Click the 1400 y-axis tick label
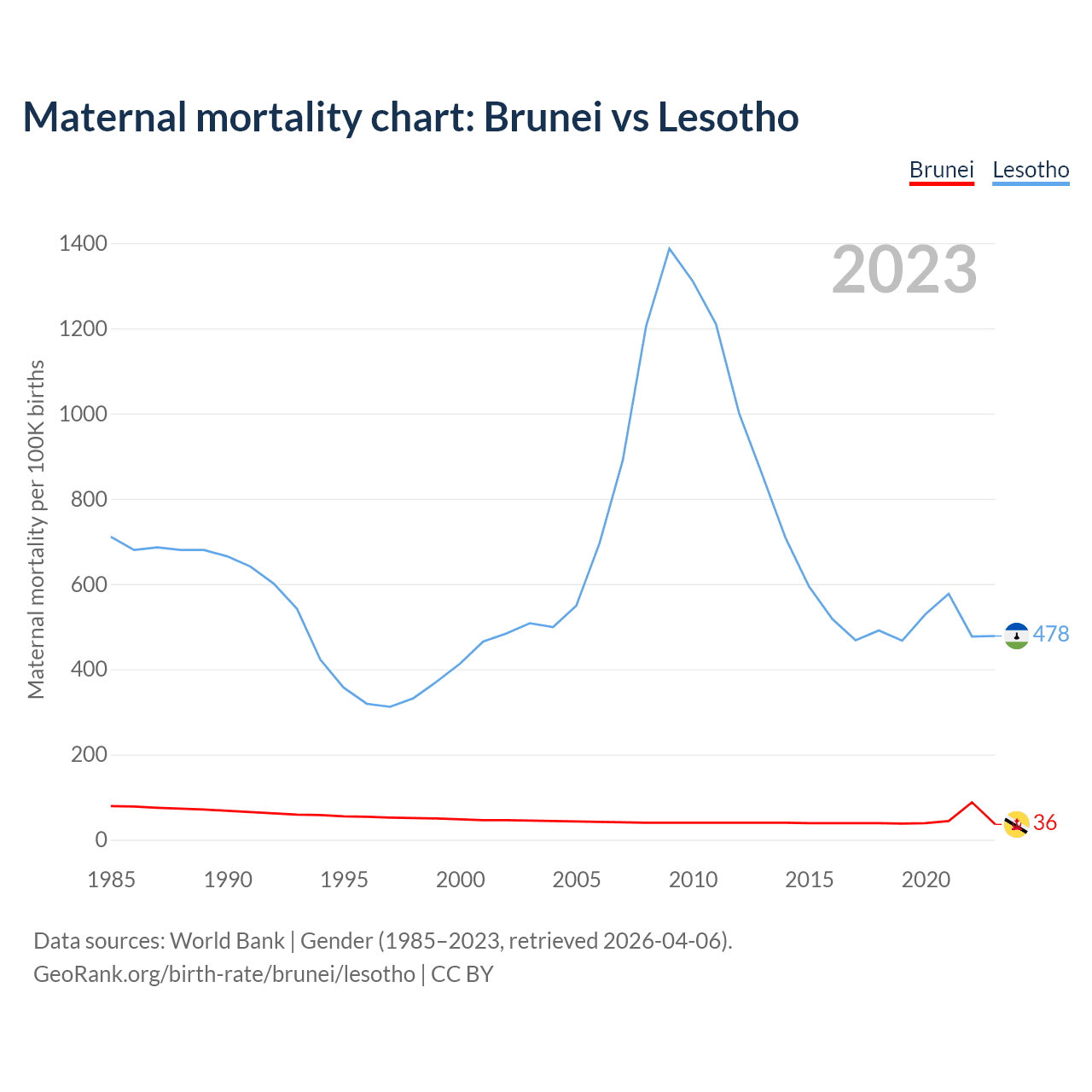1092x1092 pixels. pyautogui.click(x=83, y=244)
